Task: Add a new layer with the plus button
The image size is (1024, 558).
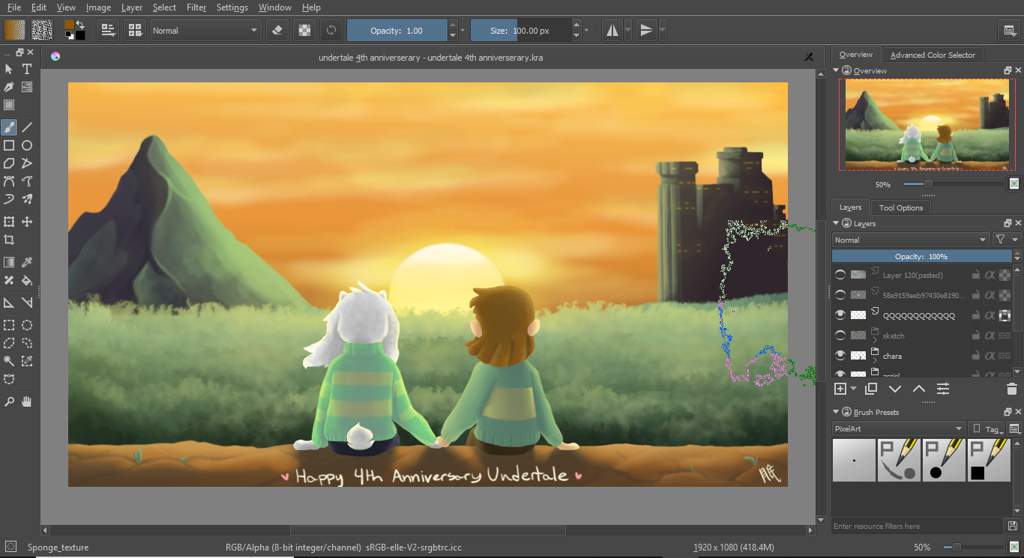Action: pos(840,389)
